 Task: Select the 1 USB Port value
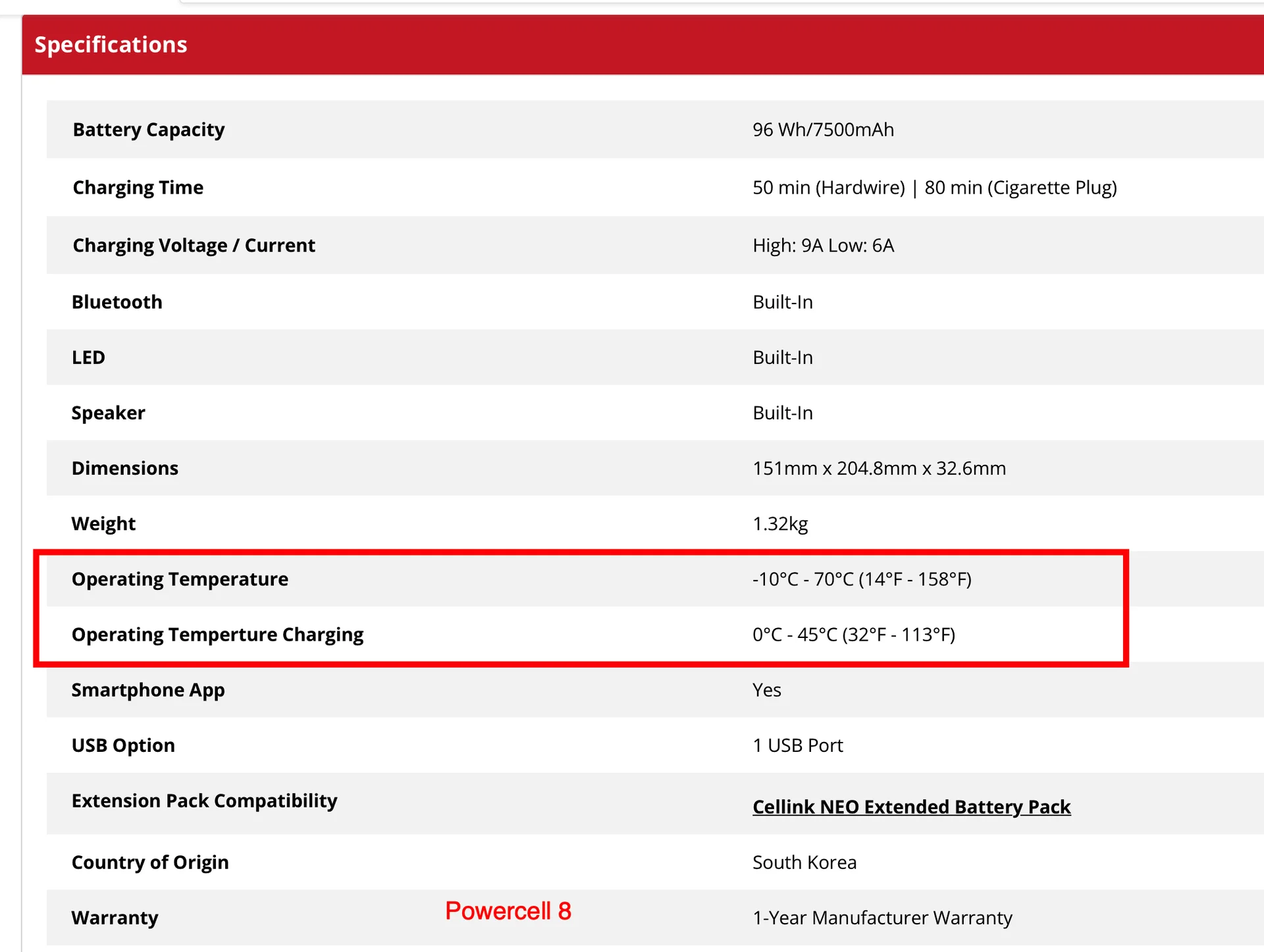(798, 745)
